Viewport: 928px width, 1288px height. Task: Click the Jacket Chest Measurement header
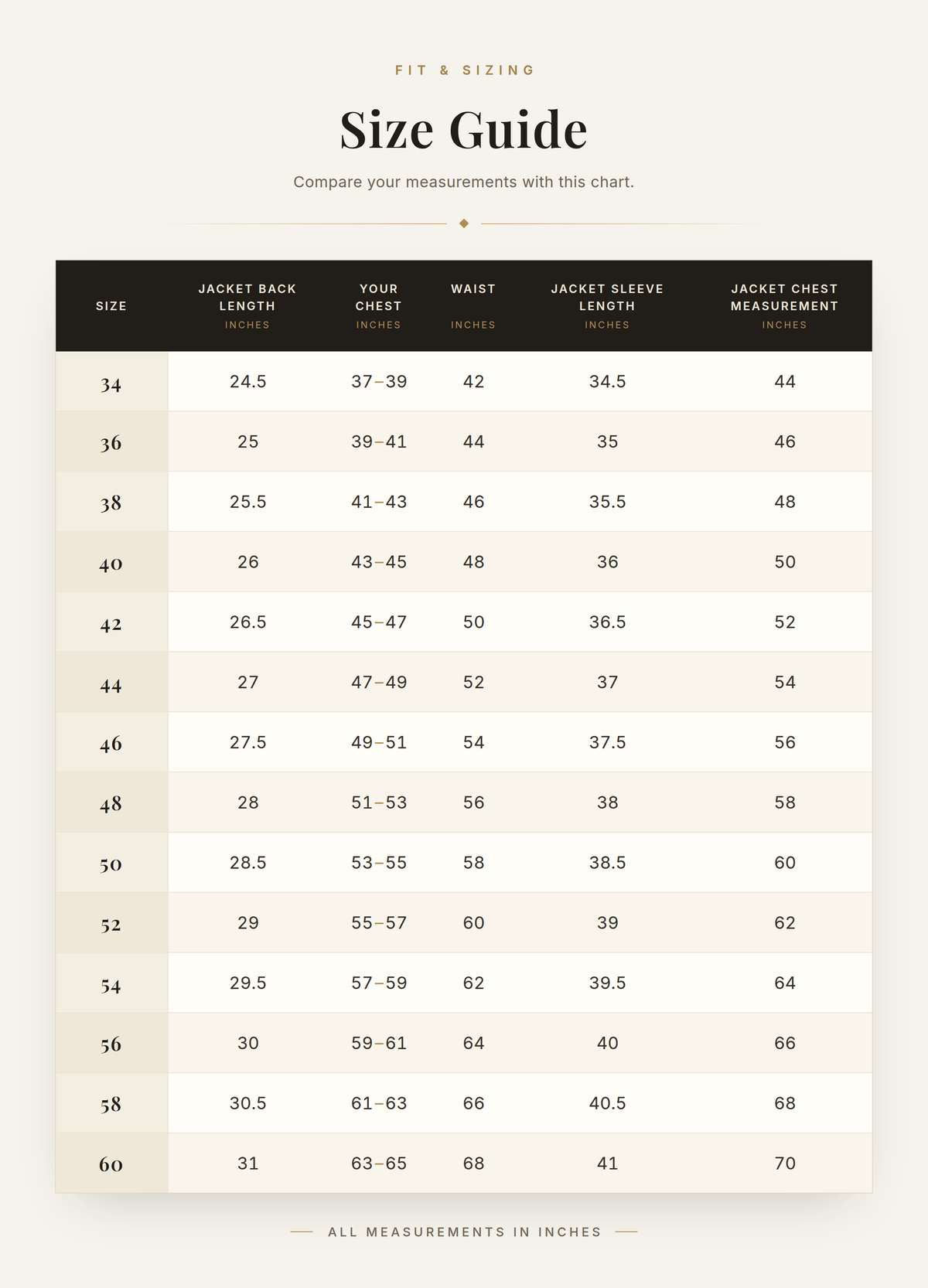coord(785,306)
